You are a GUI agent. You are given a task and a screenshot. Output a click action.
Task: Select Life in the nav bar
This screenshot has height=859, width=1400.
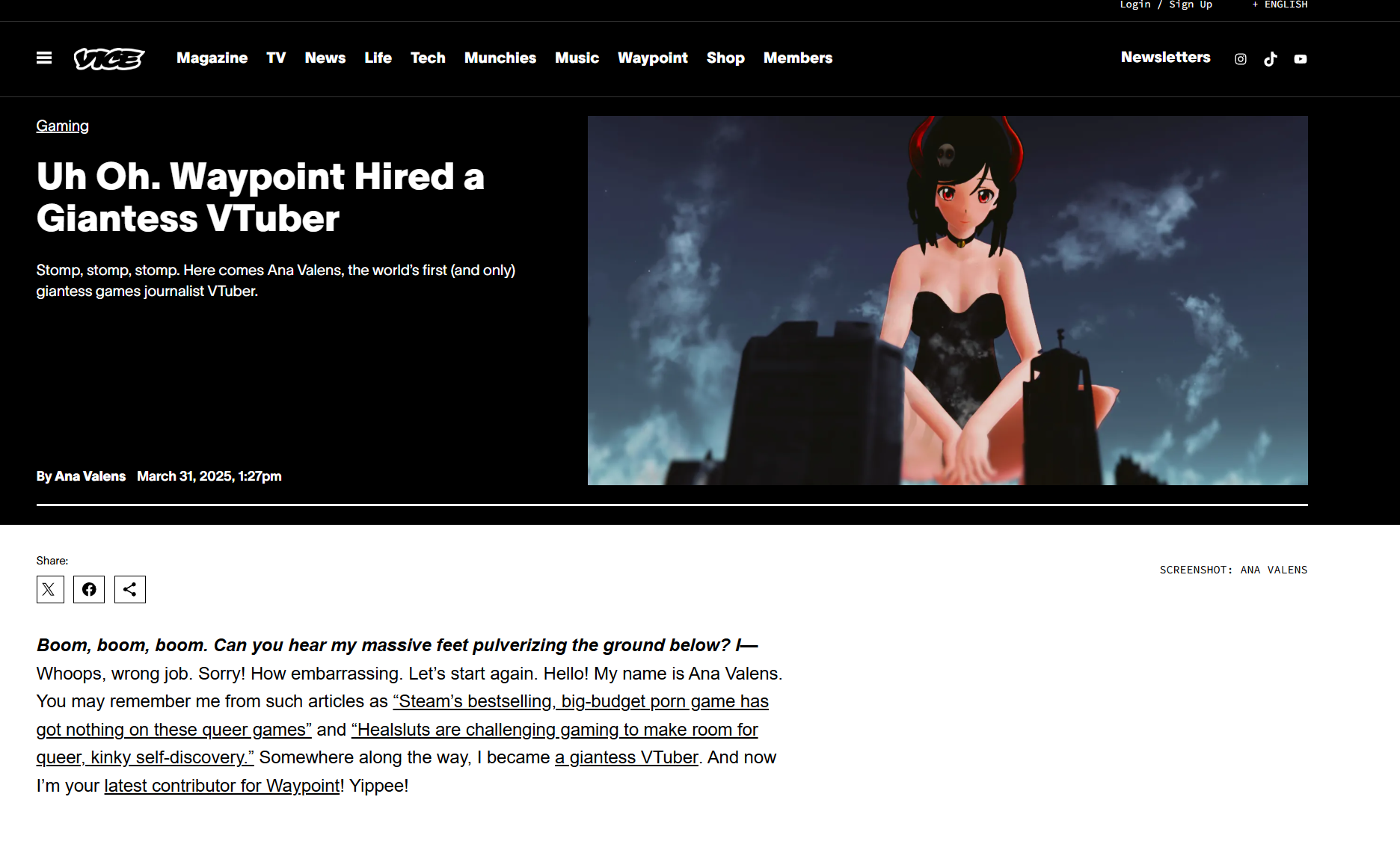point(378,58)
